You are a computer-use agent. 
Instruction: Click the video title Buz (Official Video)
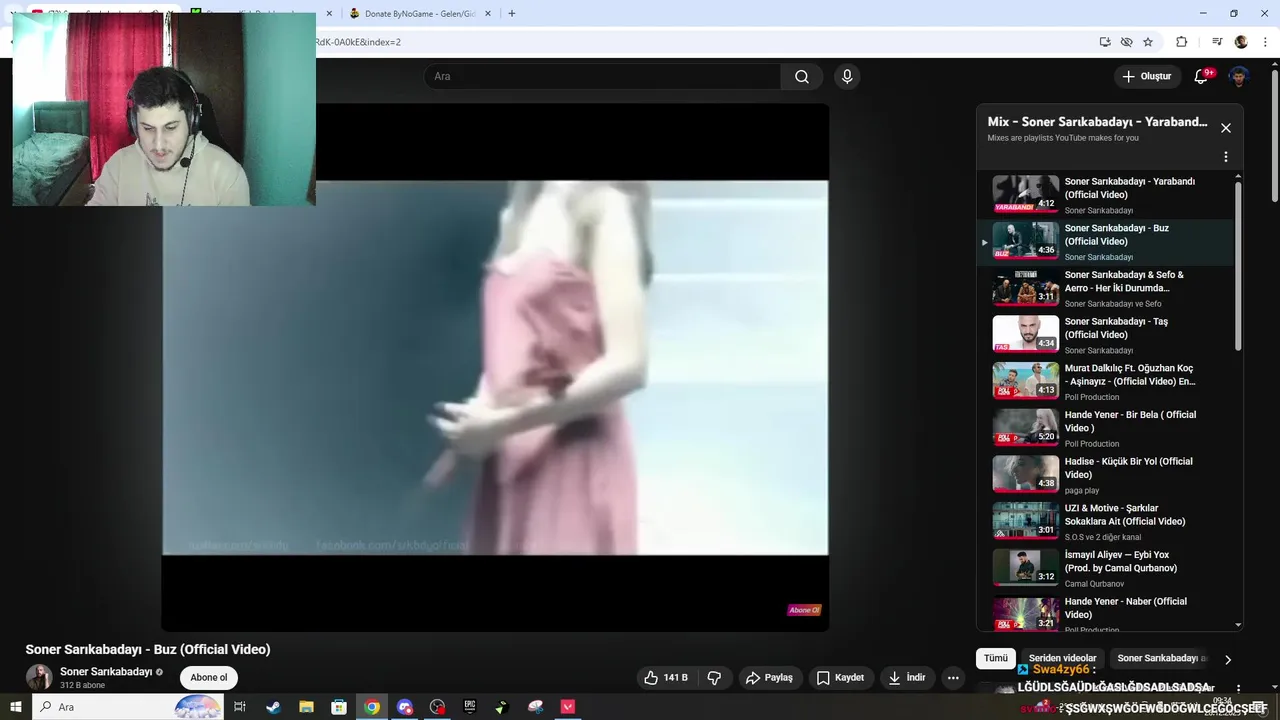tap(148, 649)
